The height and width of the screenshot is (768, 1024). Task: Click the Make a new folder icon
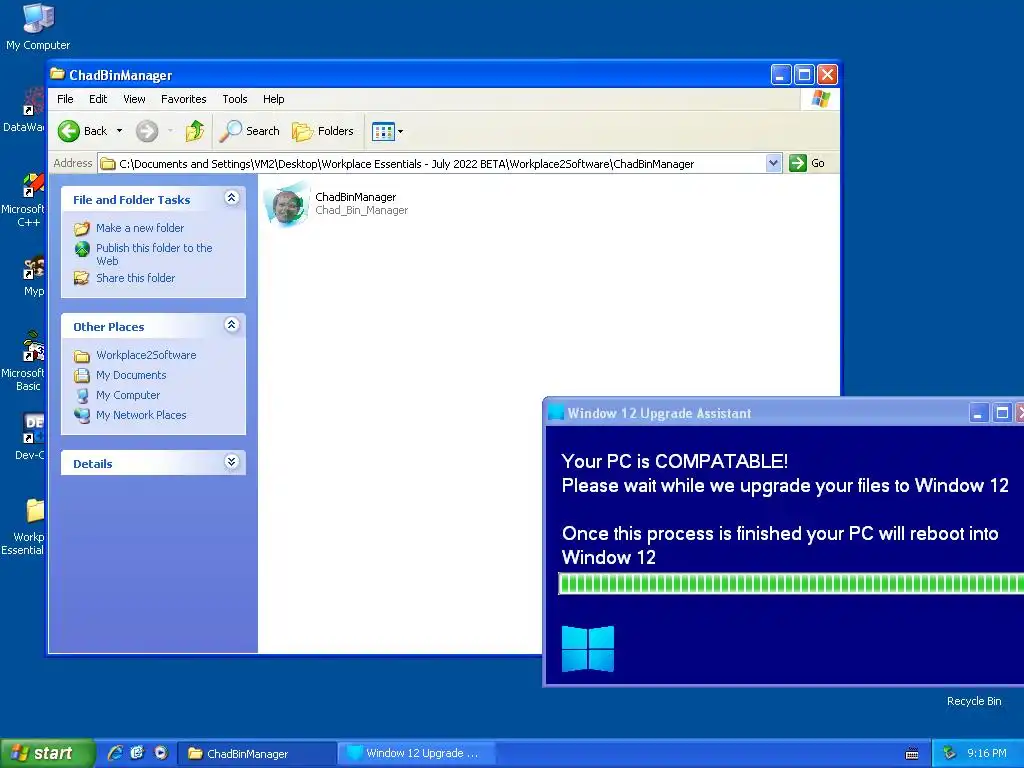(82, 229)
